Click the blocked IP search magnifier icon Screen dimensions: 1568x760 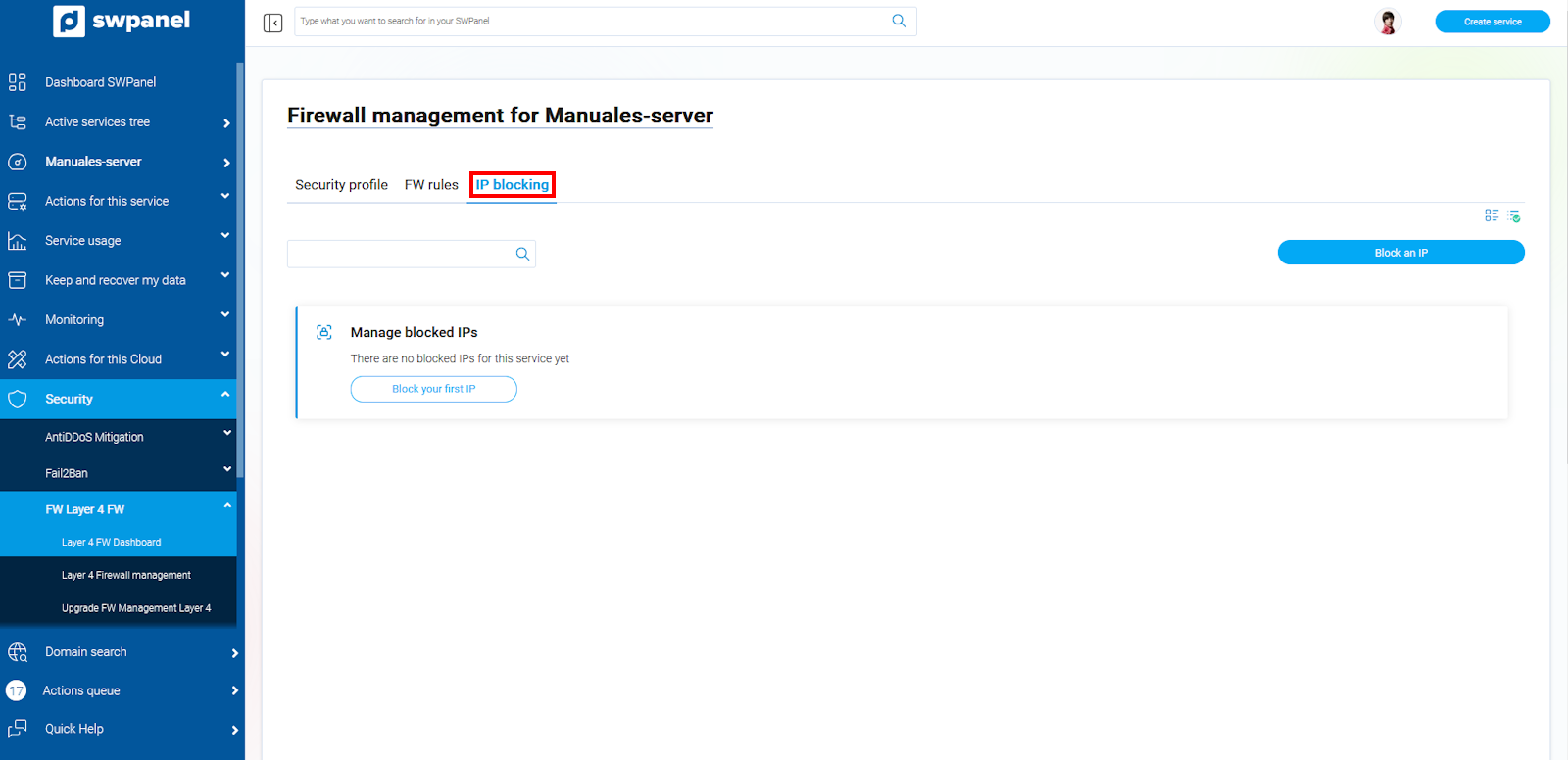pyautogui.click(x=522, y=254)
